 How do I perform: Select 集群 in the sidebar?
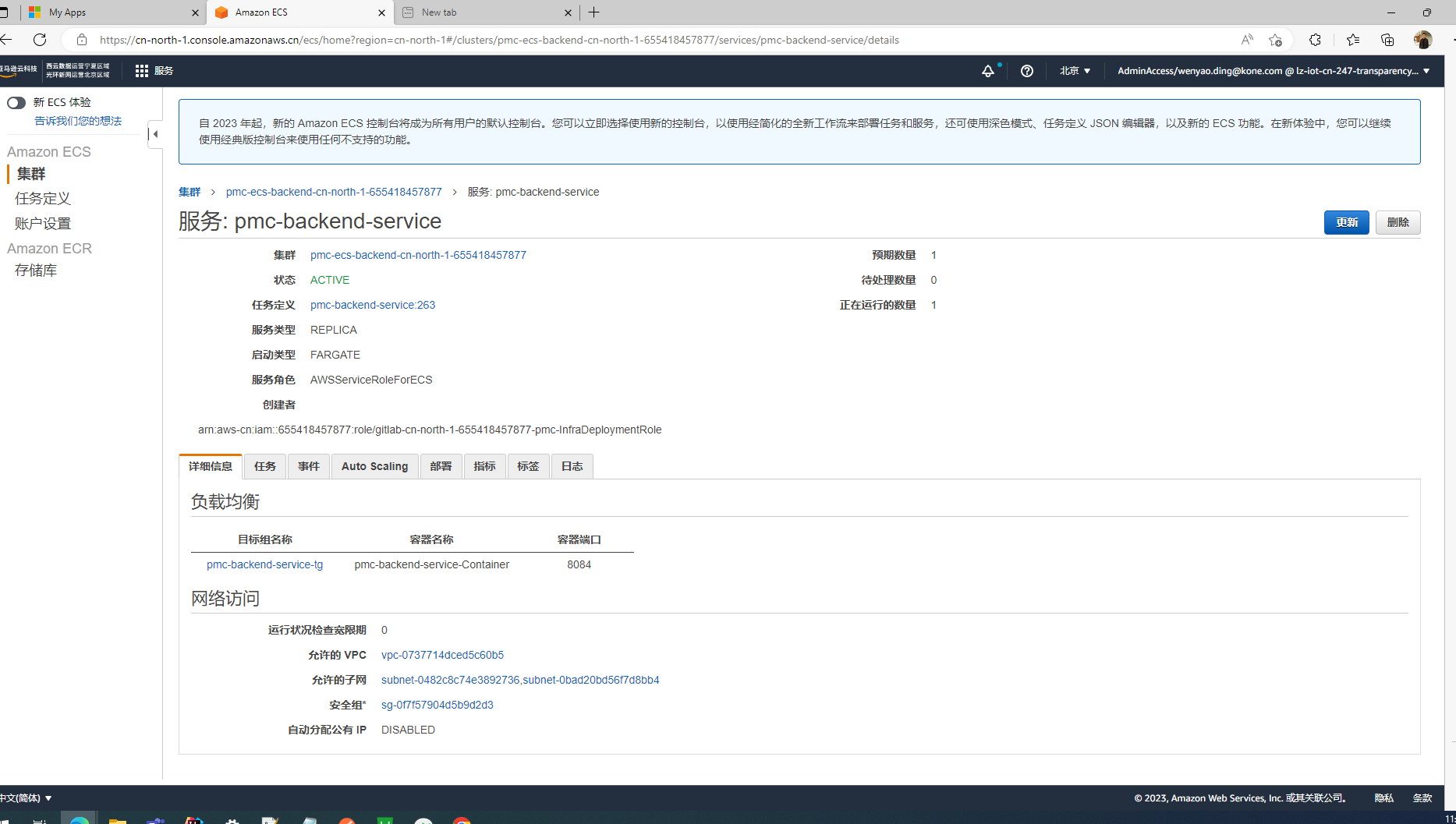31,174
